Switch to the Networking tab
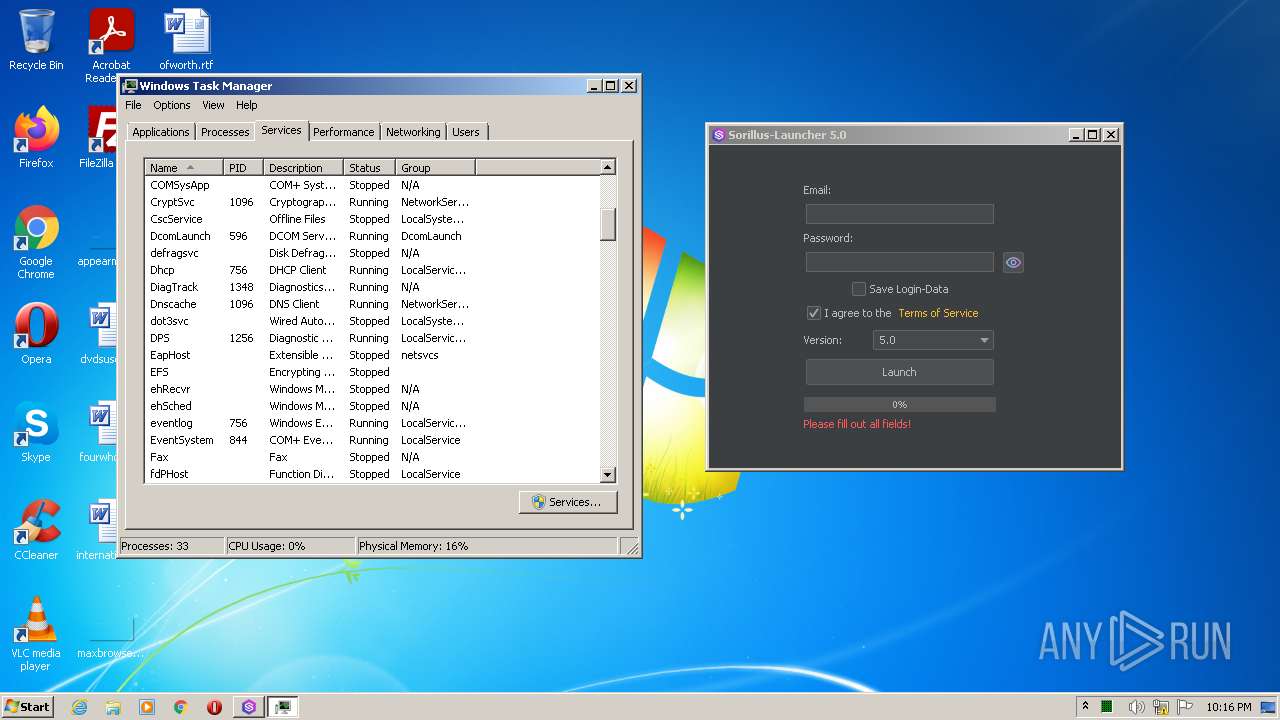The image size is (1280, 720). (x=413, y=132)
